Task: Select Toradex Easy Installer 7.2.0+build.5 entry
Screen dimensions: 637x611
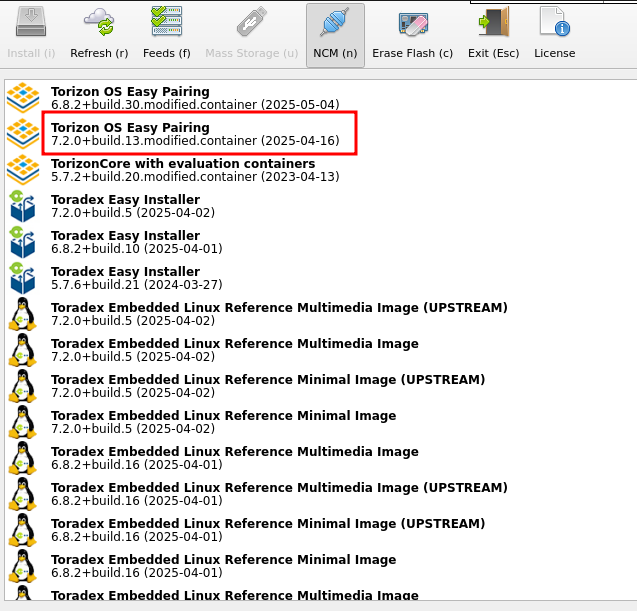Action: (320, 206)
